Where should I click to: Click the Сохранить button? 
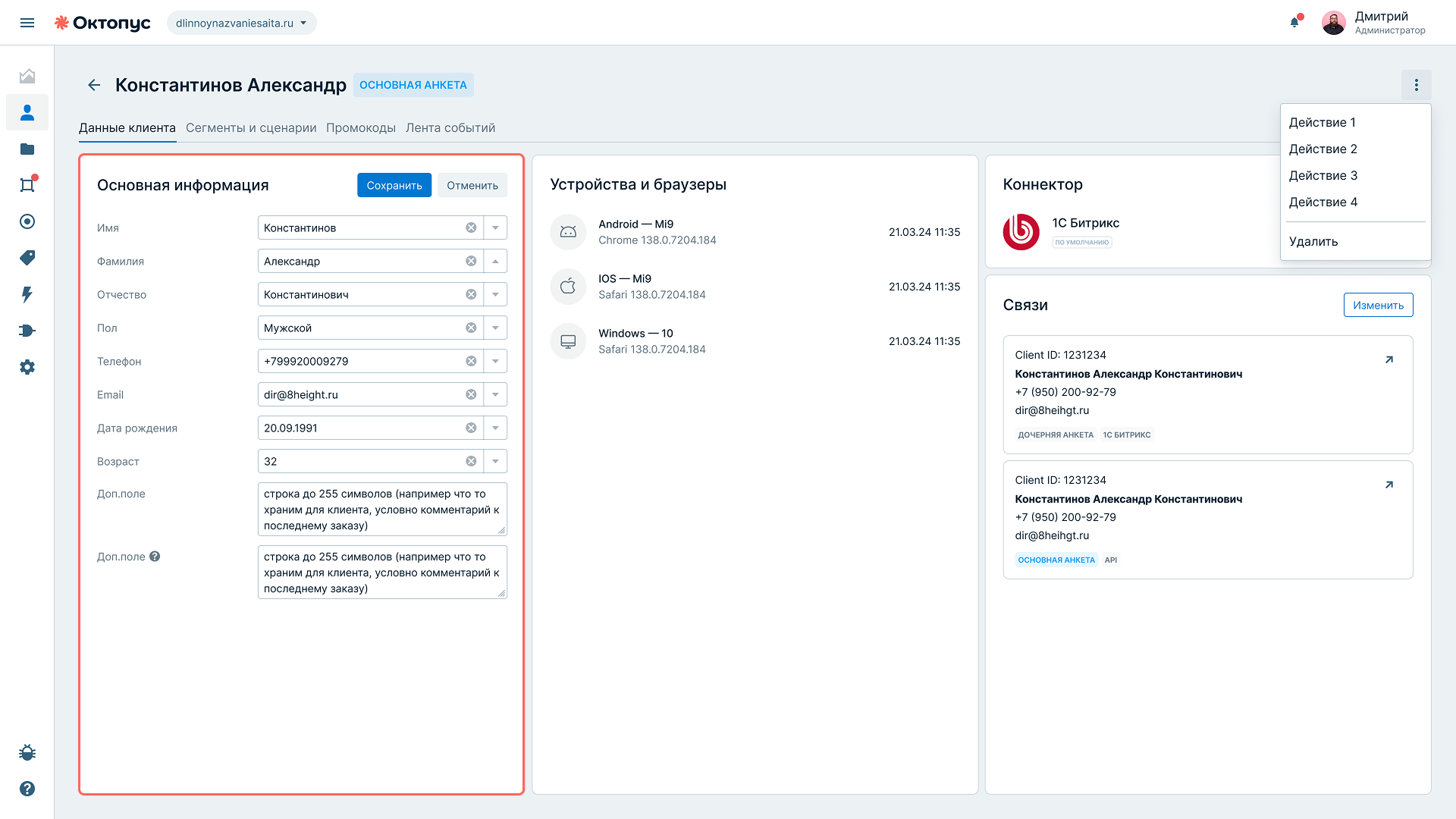click(394, 185)
